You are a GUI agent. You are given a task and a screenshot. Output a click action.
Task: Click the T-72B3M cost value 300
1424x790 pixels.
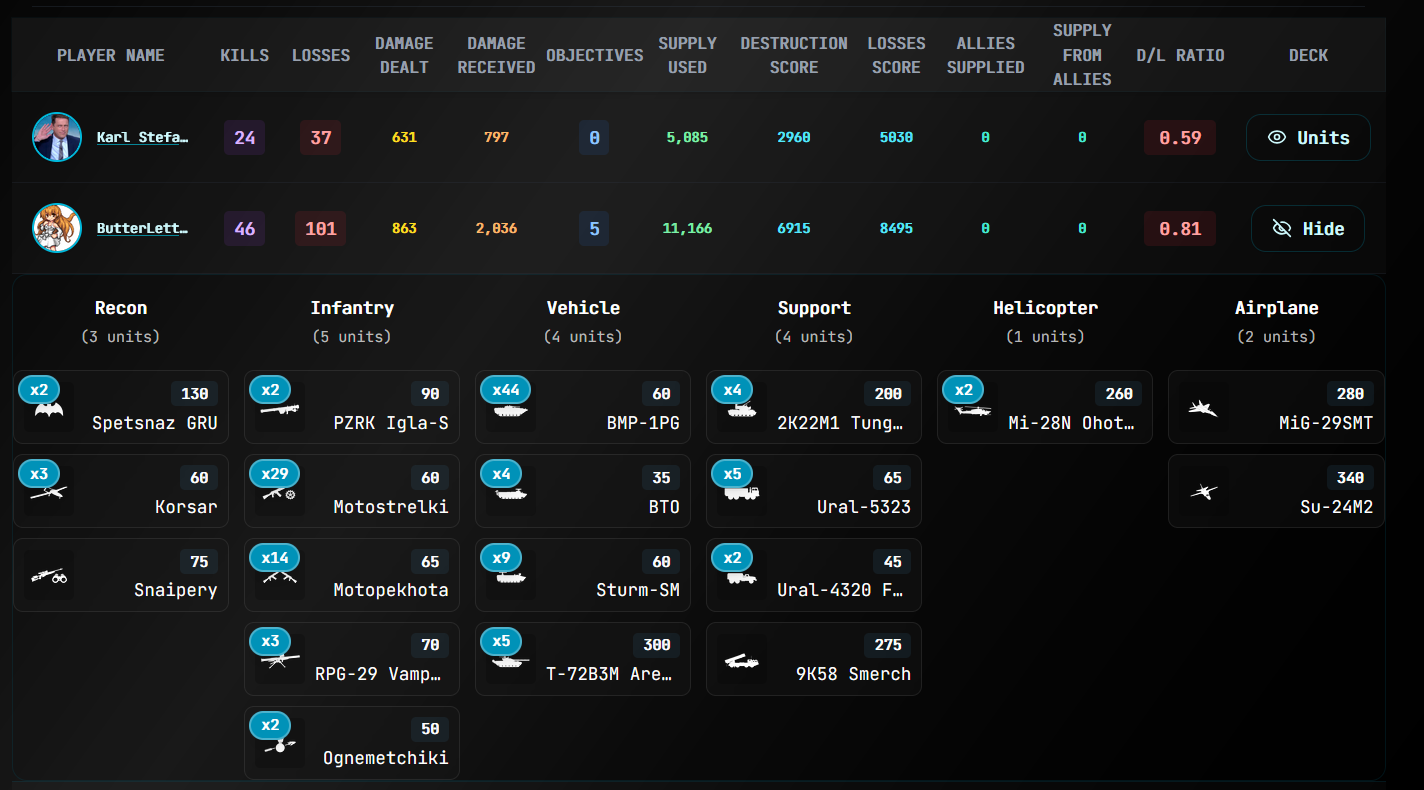[656, 645]
